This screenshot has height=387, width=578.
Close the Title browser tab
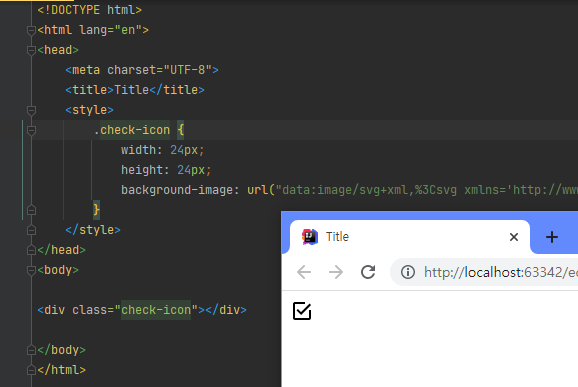(514, 237)
